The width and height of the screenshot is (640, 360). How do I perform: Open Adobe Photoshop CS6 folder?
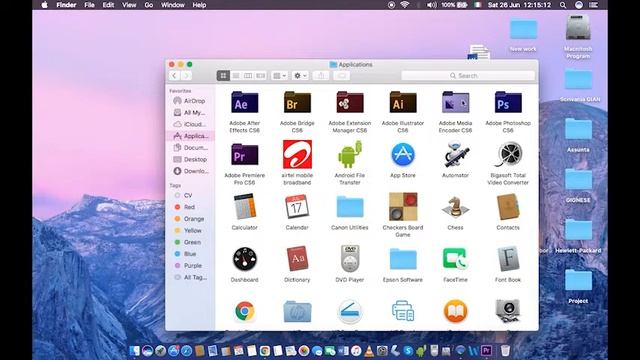tap(508, 102)
